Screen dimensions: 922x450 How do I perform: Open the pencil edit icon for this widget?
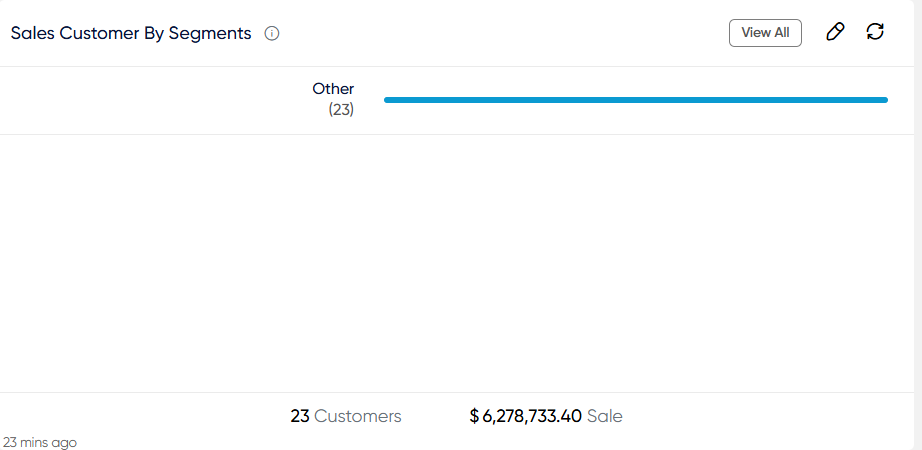tap(835, 32)
